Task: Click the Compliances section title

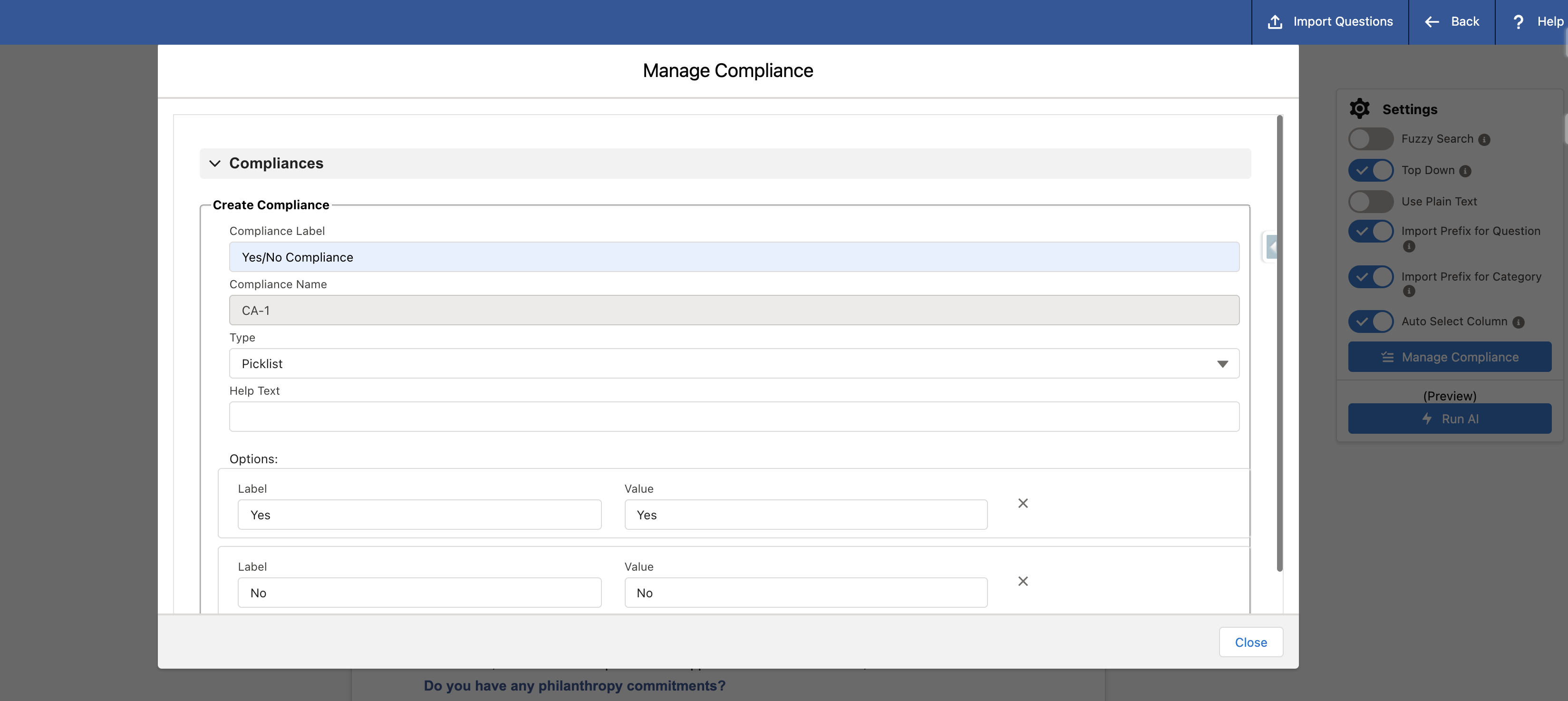Action: (276, 163)
